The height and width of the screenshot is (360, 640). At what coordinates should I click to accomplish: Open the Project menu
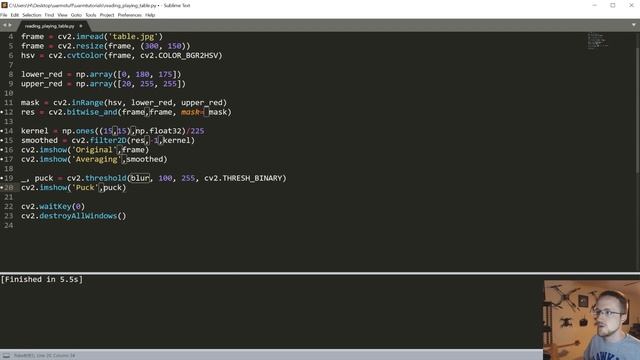(x=107, y=15)
